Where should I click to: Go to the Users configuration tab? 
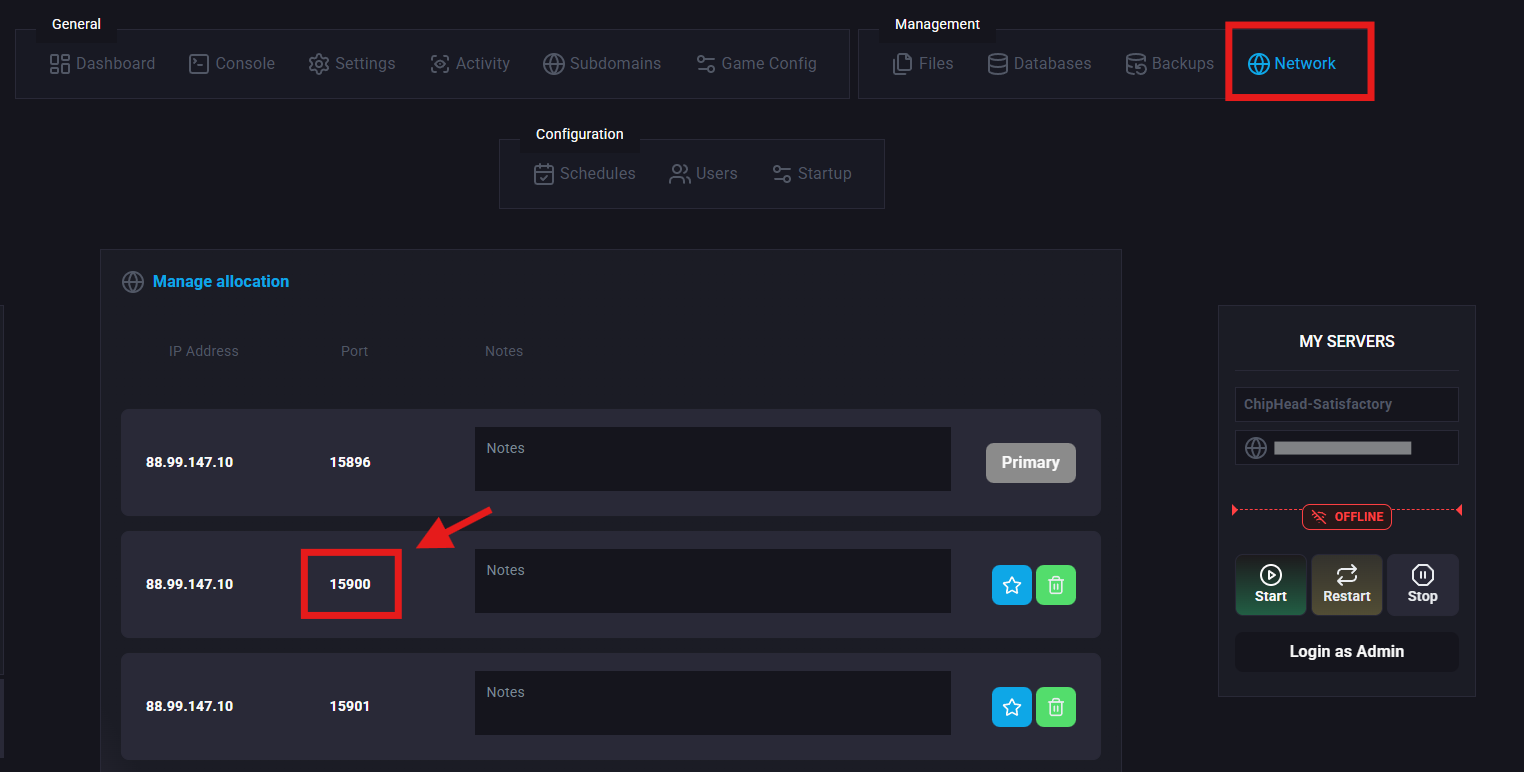coord(703,174)
